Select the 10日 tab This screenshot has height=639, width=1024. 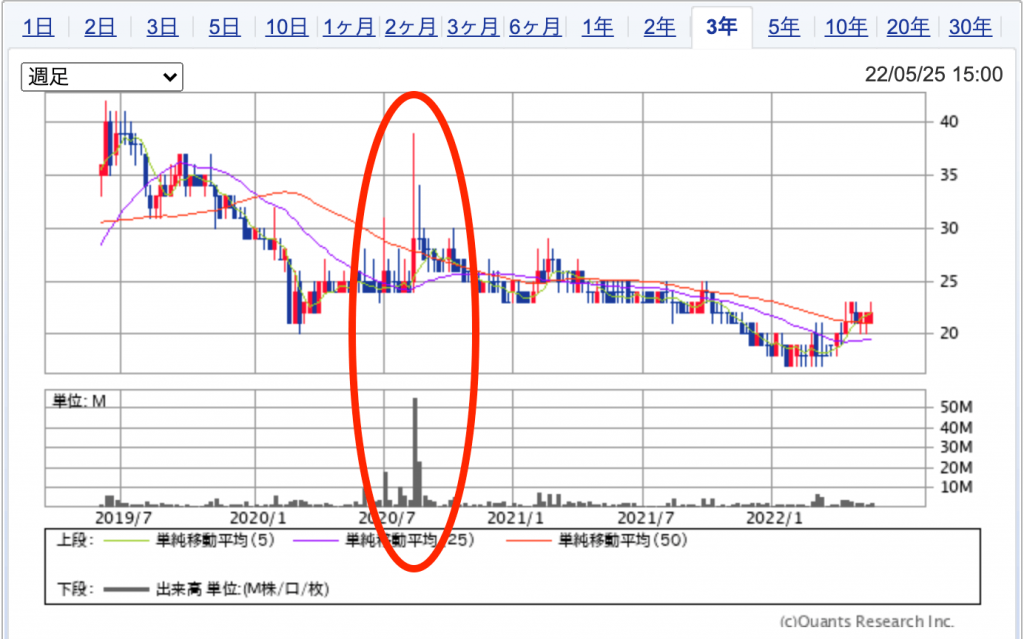click(286, 27)
